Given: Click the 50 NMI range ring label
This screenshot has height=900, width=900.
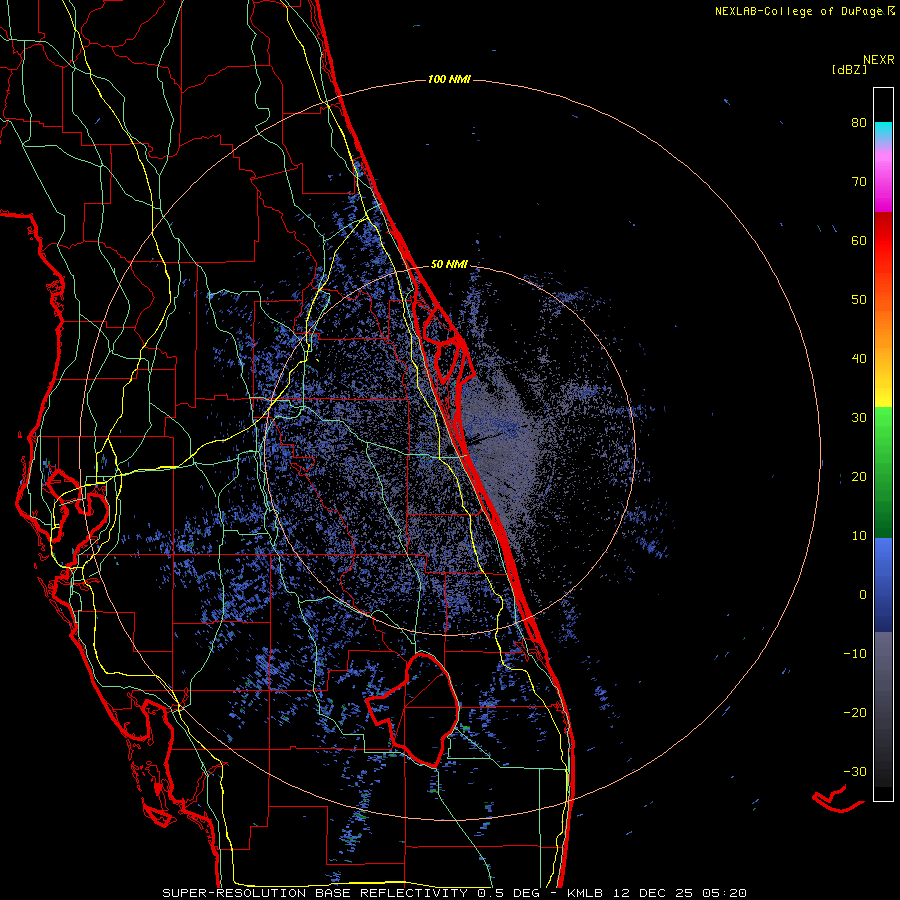Looking at the screenshot, I should click(x=449, y=265).
